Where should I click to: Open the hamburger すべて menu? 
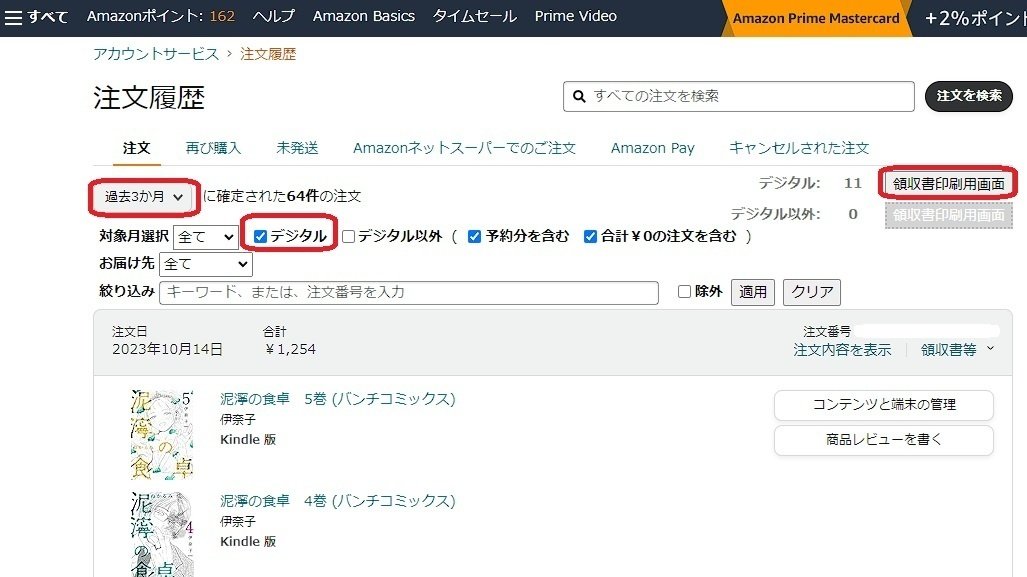36,16
